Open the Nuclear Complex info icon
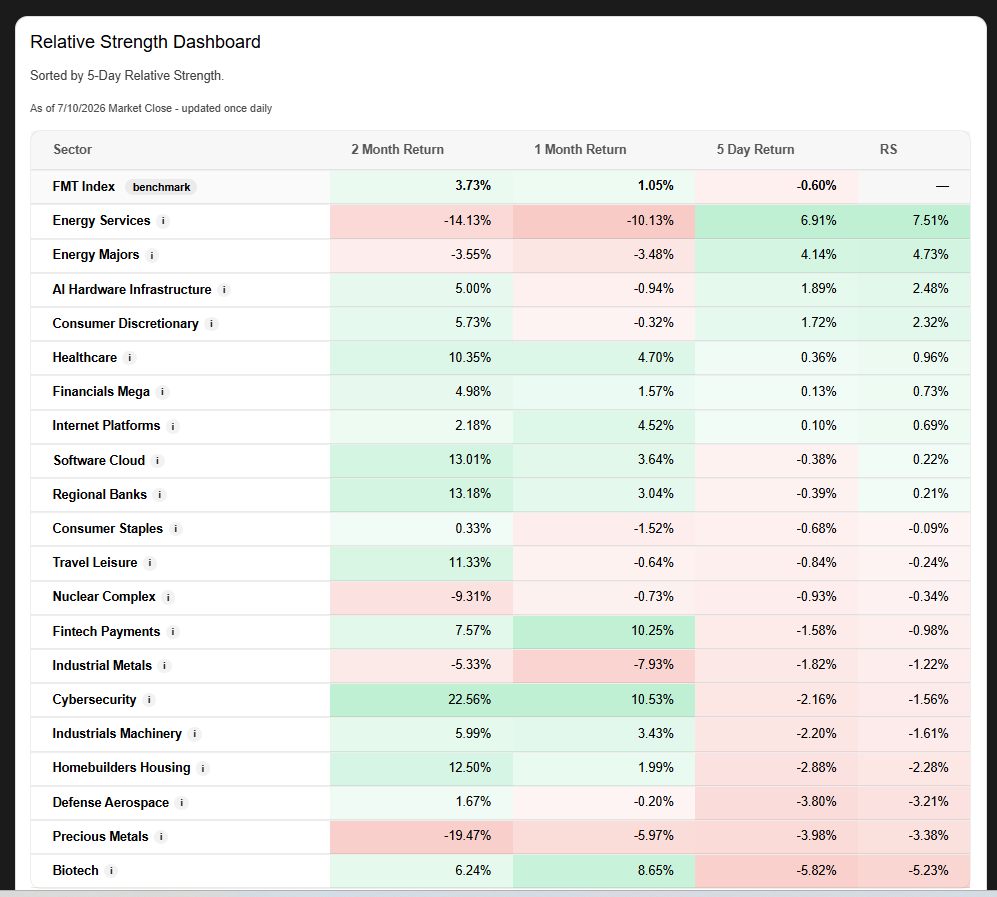 click(168, 598)
